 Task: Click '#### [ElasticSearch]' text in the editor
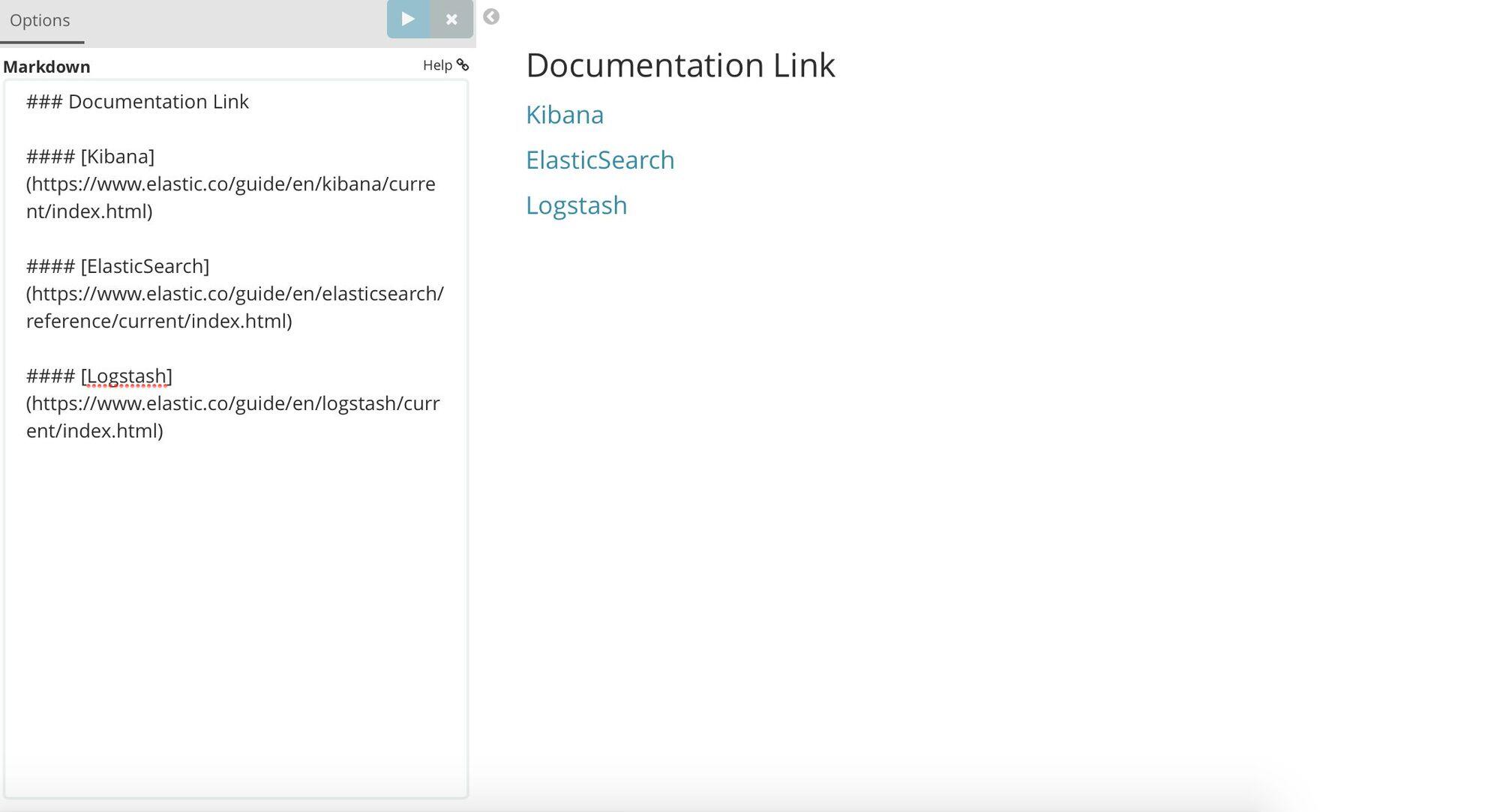coord(118,265)
